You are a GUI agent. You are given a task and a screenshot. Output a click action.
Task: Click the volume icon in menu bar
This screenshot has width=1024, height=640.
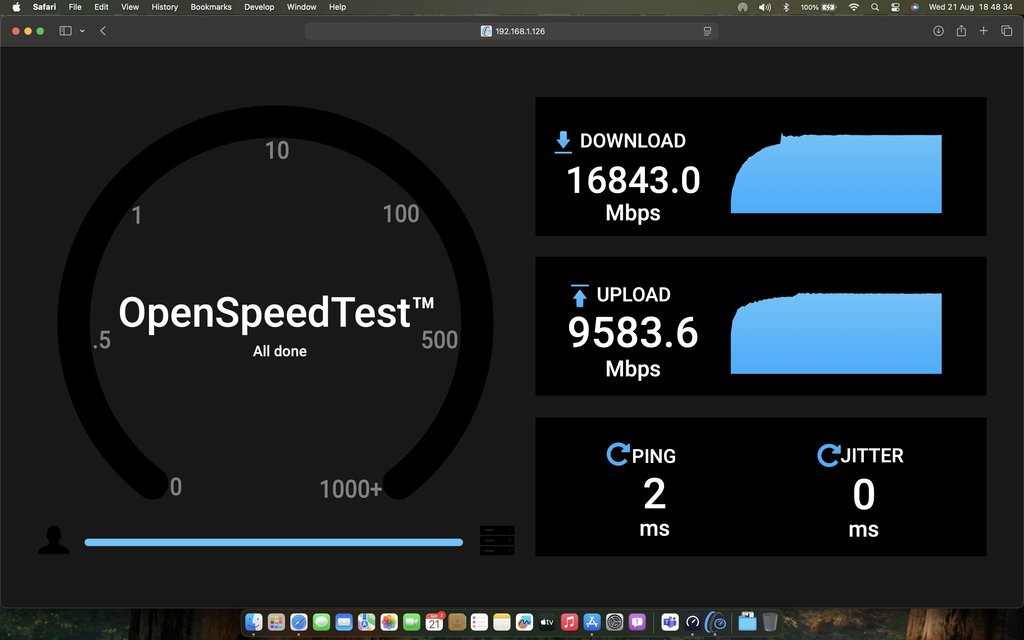coord(765,7)
